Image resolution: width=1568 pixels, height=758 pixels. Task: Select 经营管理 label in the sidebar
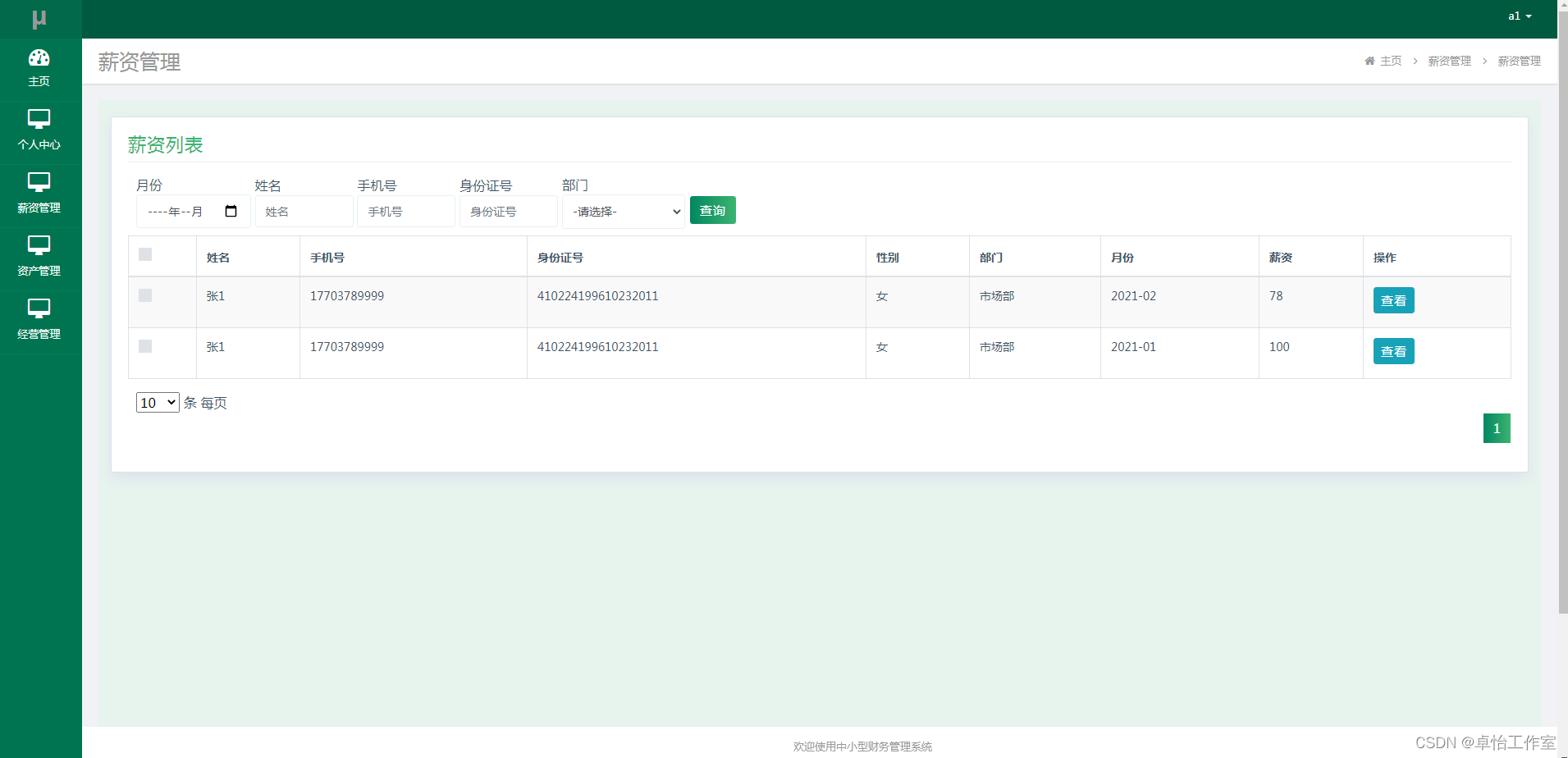[x=39, y=334]
